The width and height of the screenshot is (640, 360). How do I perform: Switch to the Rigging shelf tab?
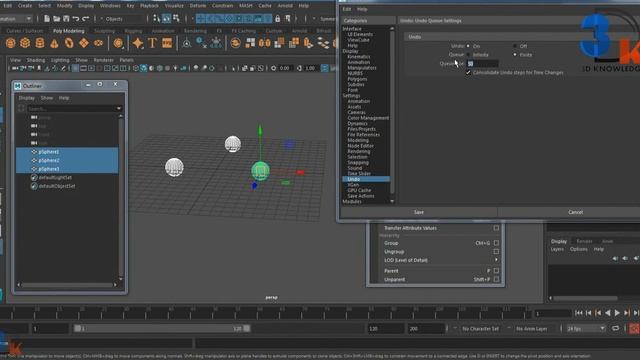coord(133,31)
